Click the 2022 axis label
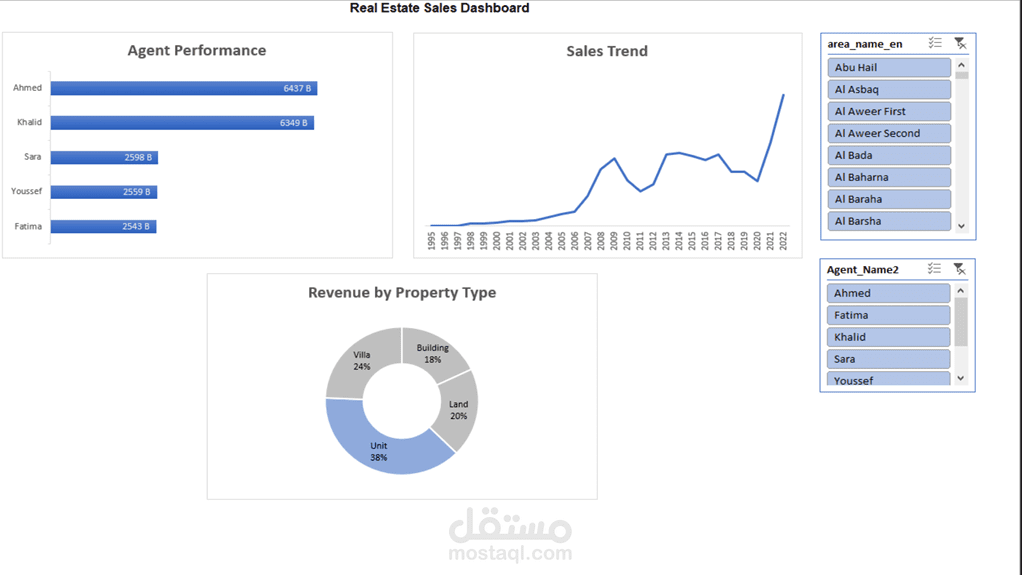Screen dimensions: 1022x576 pos(783,240)
